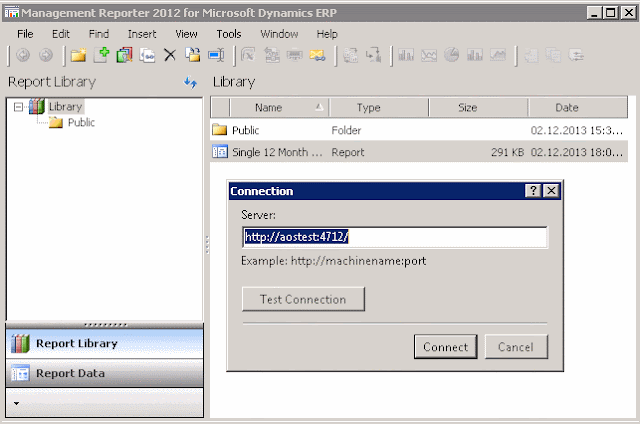Click the greyed formula fx toolbar icon
The height and width of the screenshot is (424, 640).
click(248, 55)
